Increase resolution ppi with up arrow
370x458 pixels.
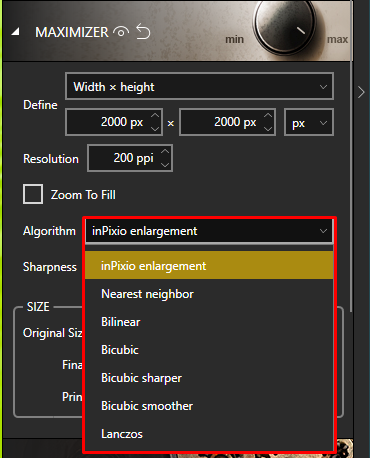165,152
